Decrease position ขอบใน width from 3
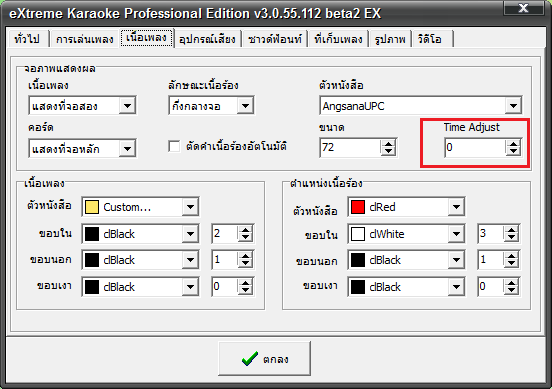The width and height of the screenshot is (552, 389). 511,238
